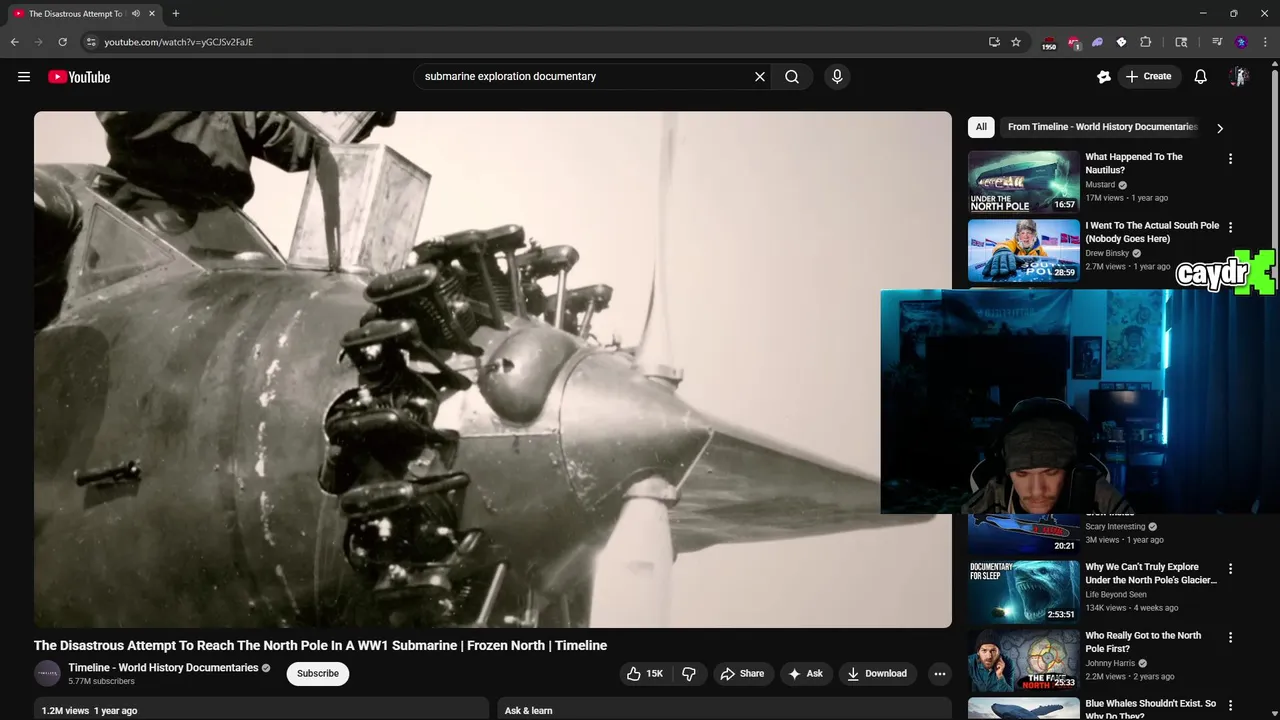The image size is (1280, 720).
Task: Open a new browser tab with plus
Action: point(176,13)
